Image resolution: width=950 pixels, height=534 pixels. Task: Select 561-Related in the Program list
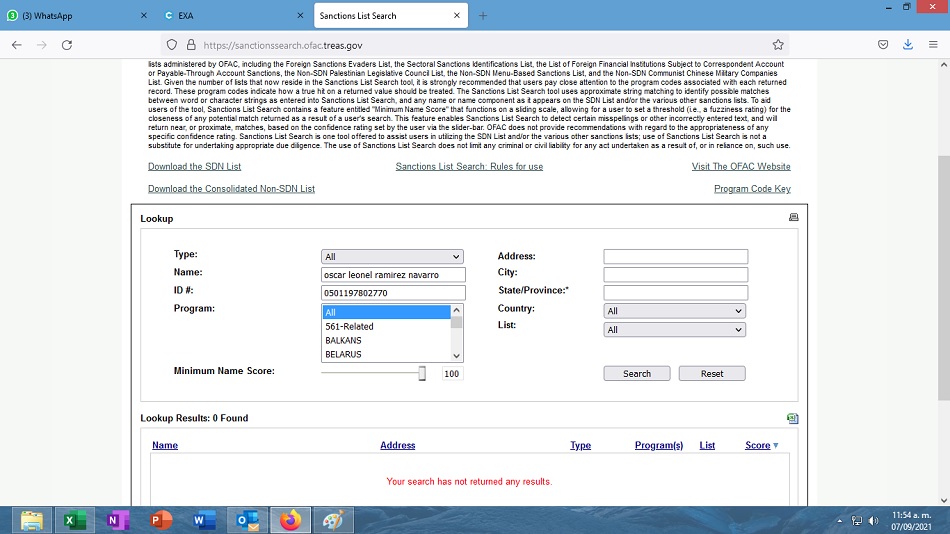[350, 327]
